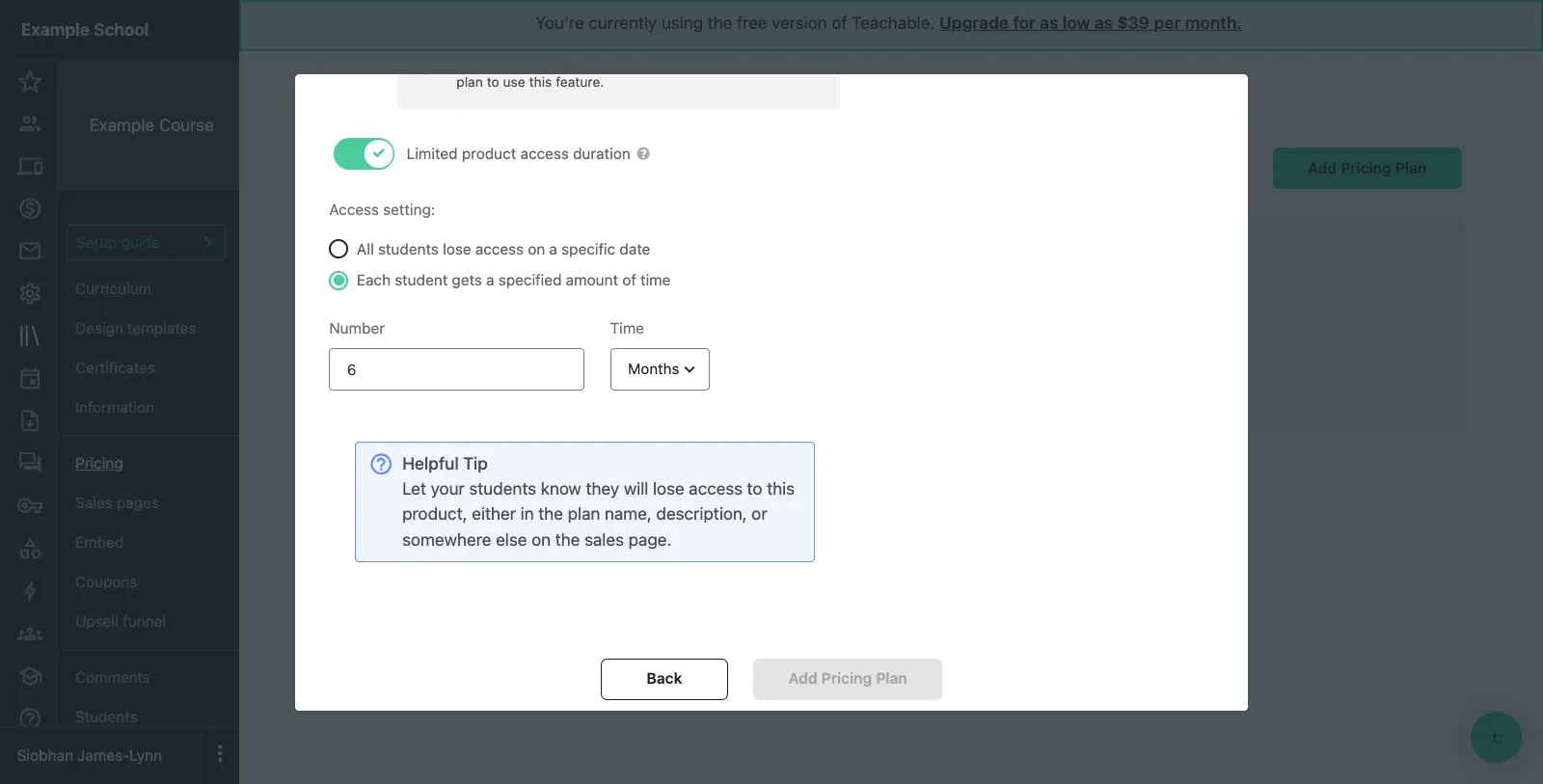Click the Helpful Tip heading

pyautogui.click(x=445, y=464)
